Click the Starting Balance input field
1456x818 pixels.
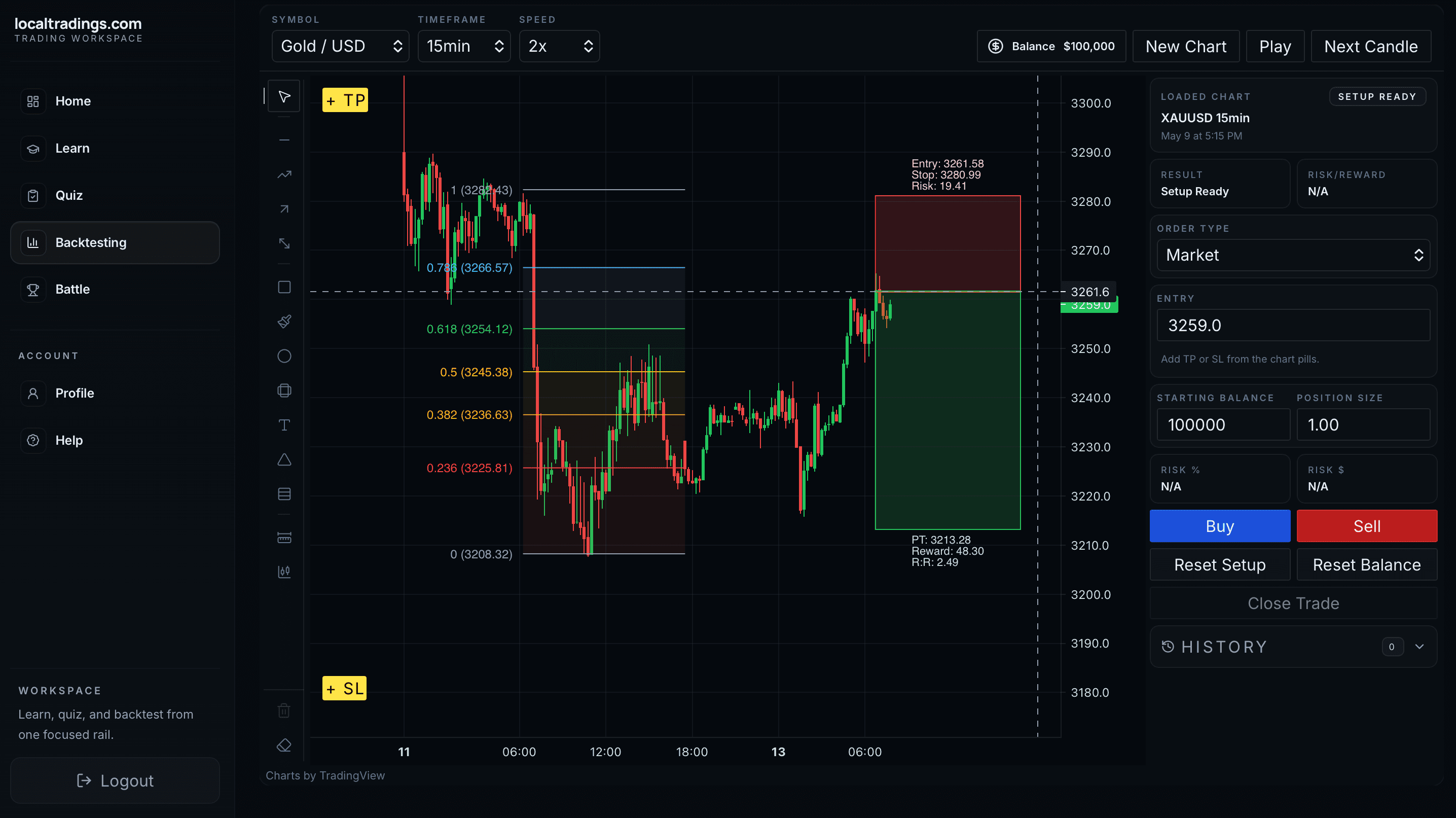pyautogui.click(x=1223, y=424)
